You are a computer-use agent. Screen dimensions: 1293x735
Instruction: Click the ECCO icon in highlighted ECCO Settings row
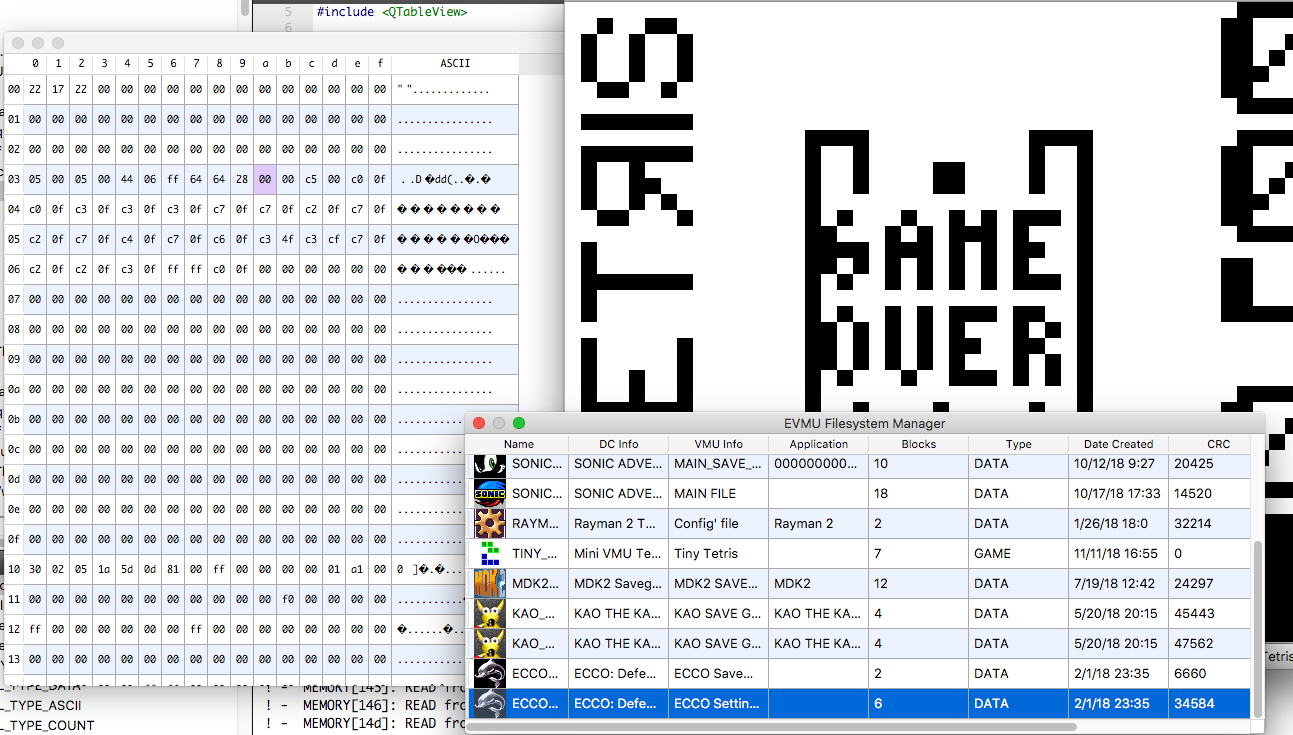(x=489, y=703)
